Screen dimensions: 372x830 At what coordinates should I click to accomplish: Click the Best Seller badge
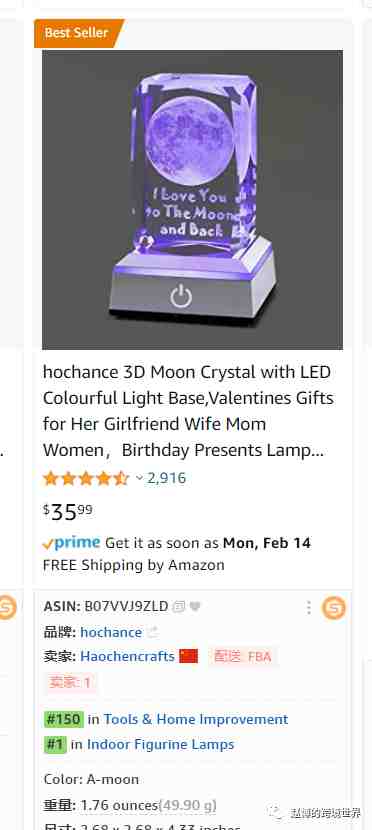pos(78,33)
